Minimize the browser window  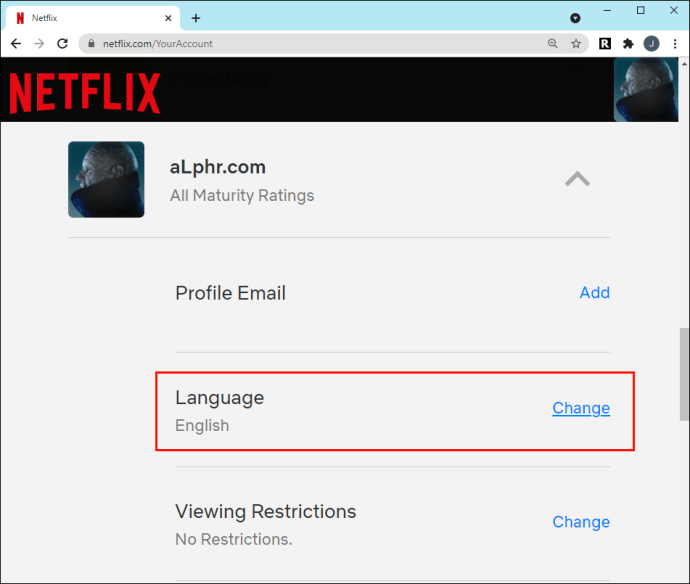click(607, 11)
